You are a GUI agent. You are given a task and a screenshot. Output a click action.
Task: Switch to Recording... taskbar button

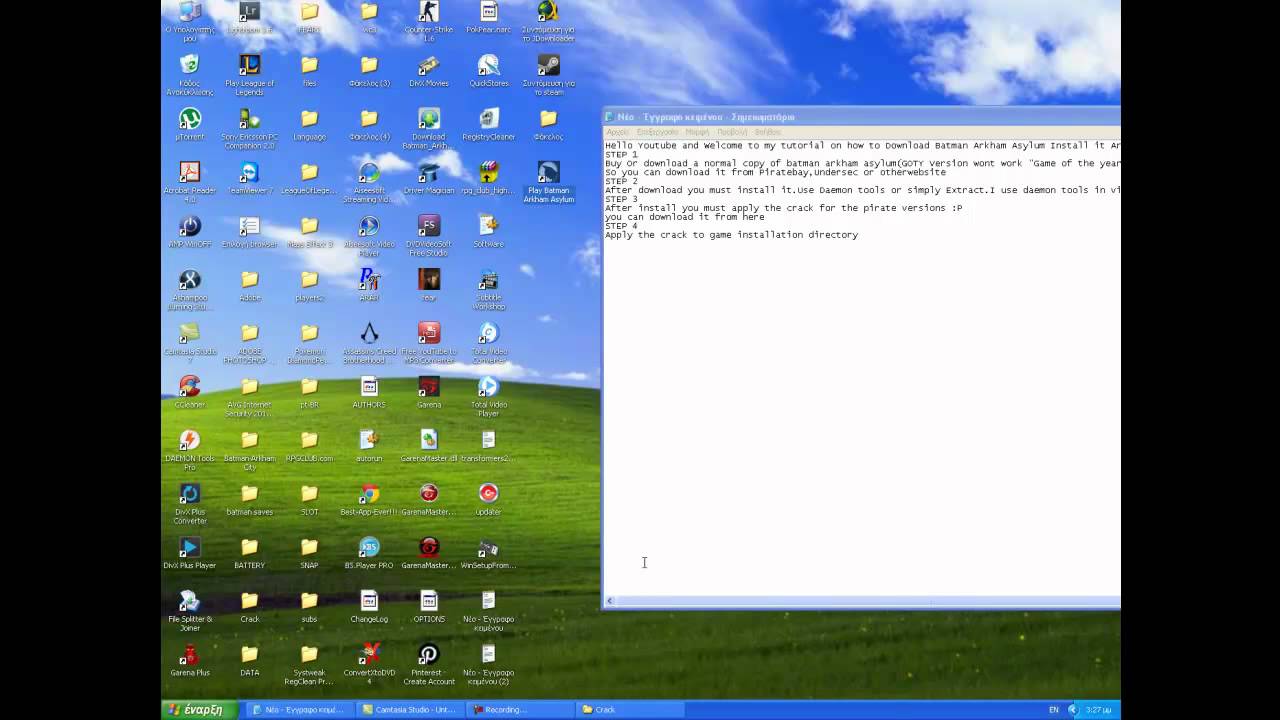tap(520, 710)
